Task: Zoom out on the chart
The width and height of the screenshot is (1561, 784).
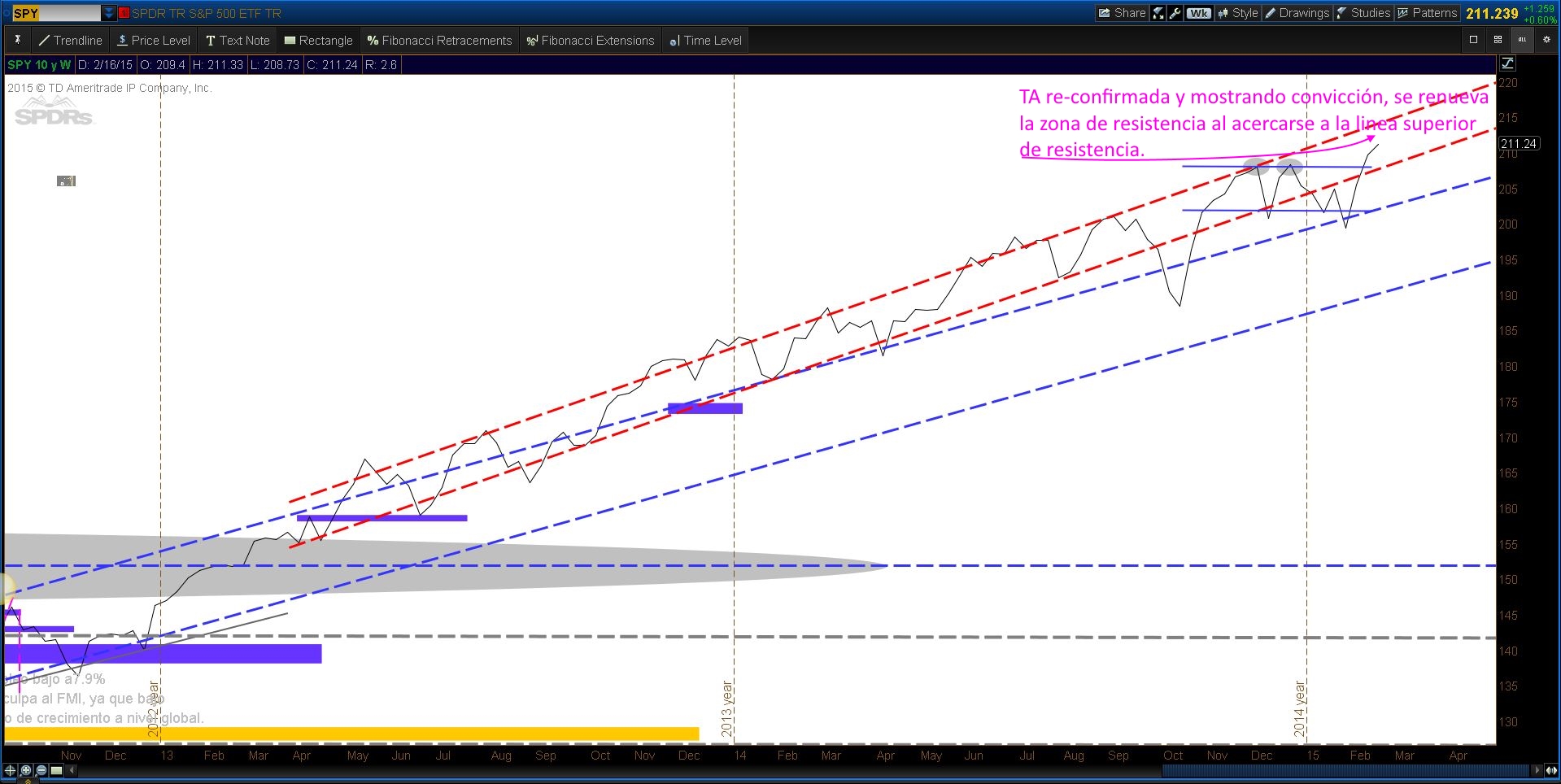Action: click(x=41, y=769)
